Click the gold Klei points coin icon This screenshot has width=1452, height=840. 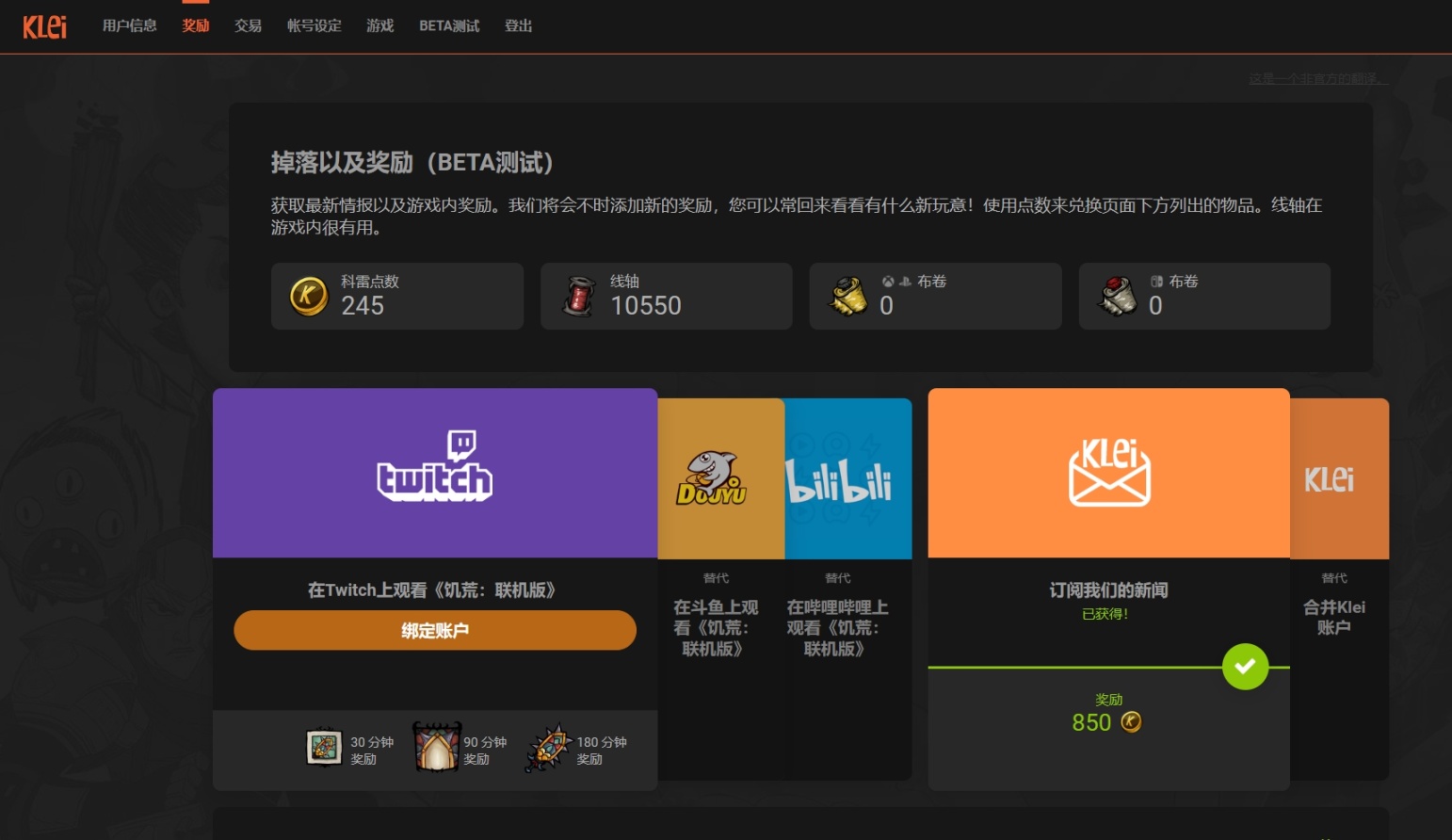click(308, 296)
